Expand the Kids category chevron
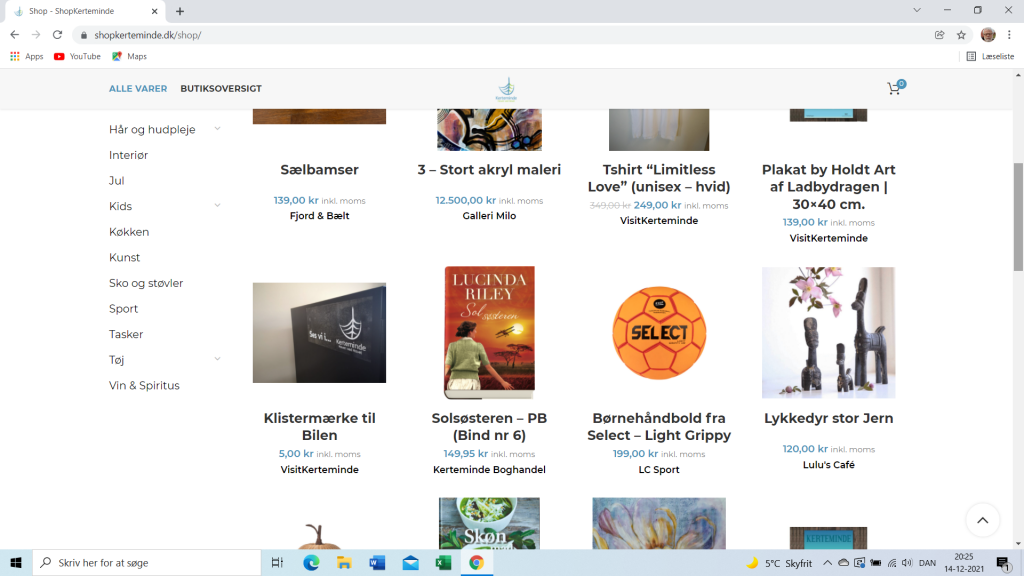 click(217, 206)
